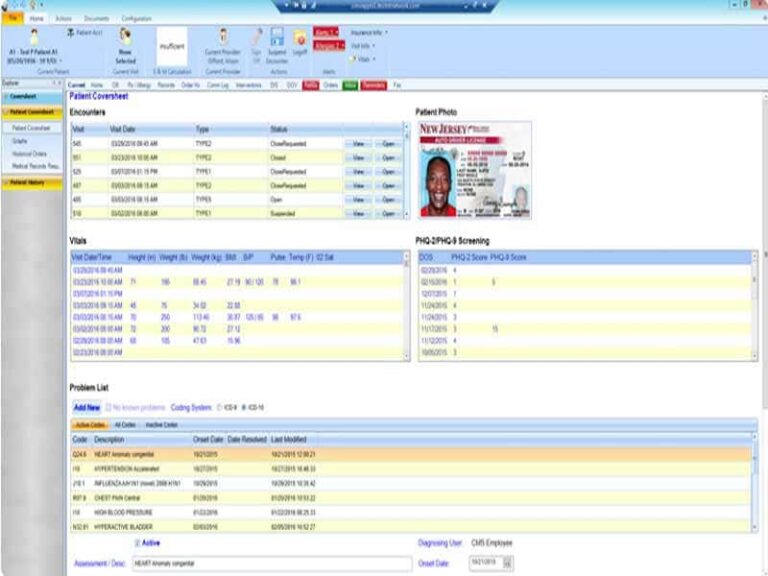Screen dimensions: 768x576
Task: Click the Patient Acct pin icon
Action: pos(71,32)
